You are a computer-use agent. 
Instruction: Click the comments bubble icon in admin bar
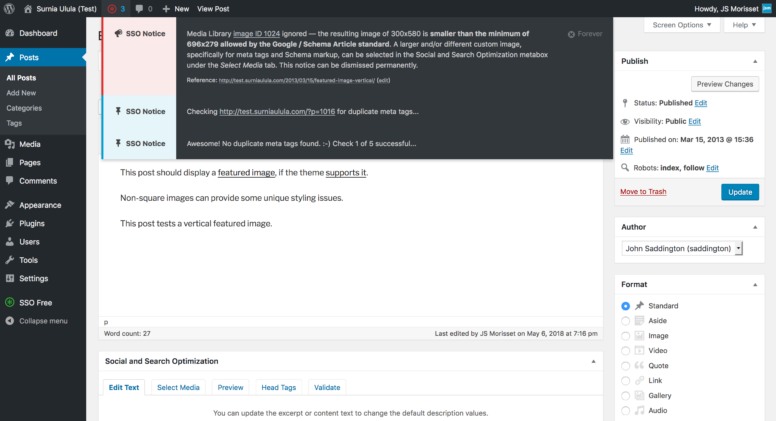pyautogui.click(x=139, y=9)
